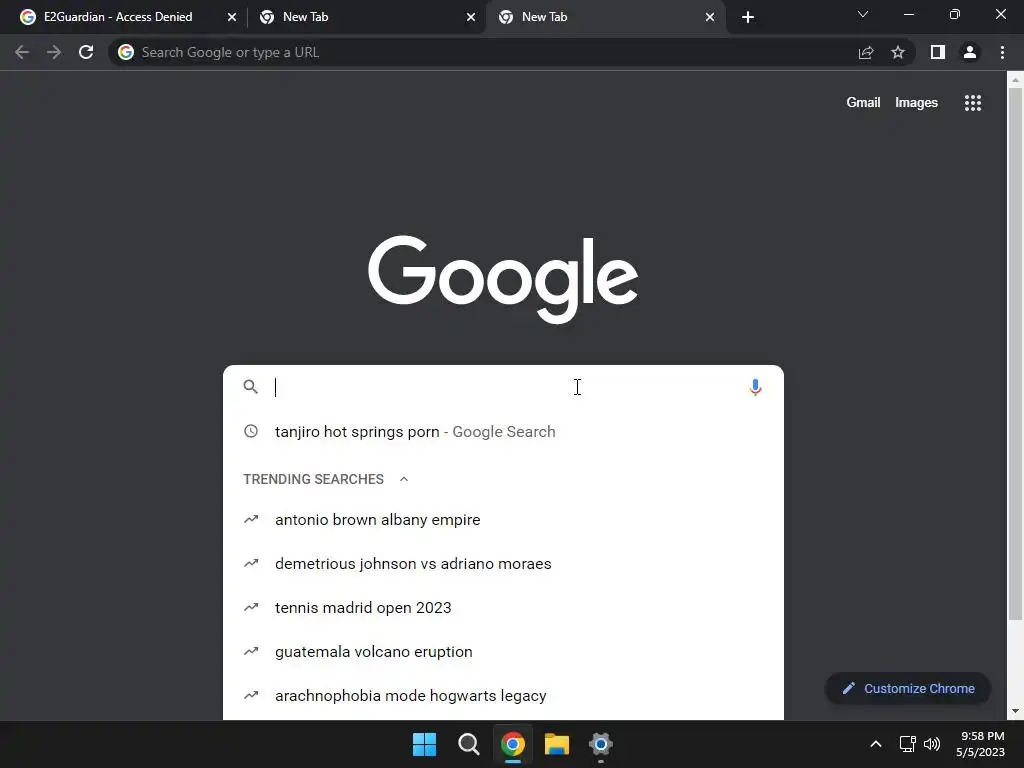Close the middle New Tab tab
Viewport: 1024px width, 768px height.
click(471, 17)
